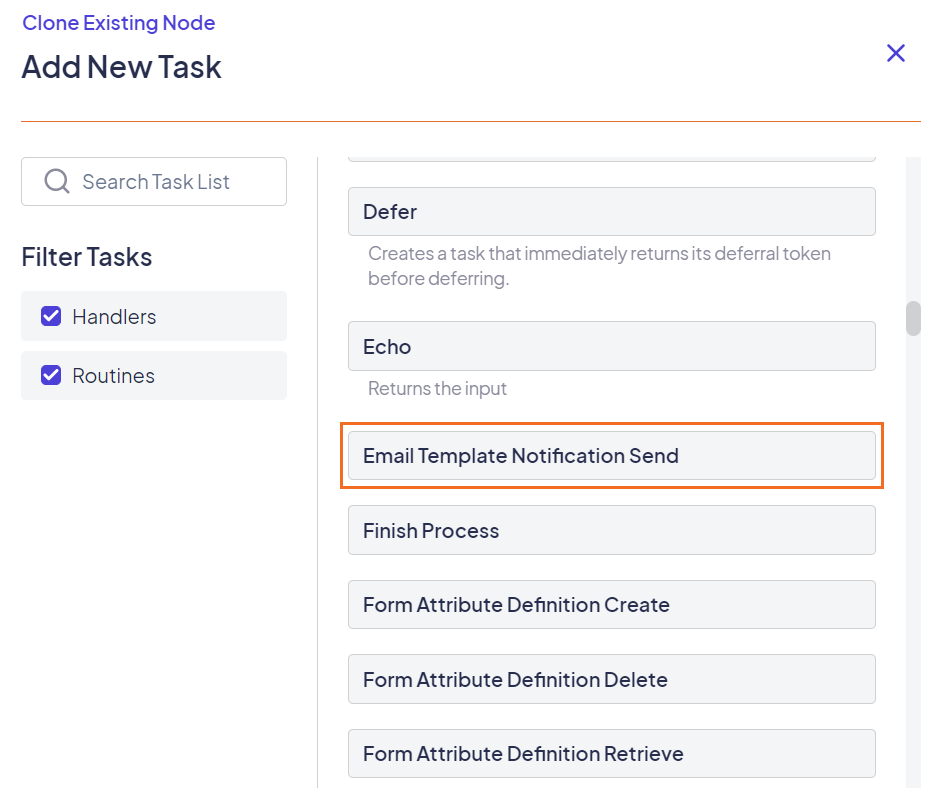Select the Defer task
Image resolution: width=939 pixels, height=810 pixels.
pos(611,212)
